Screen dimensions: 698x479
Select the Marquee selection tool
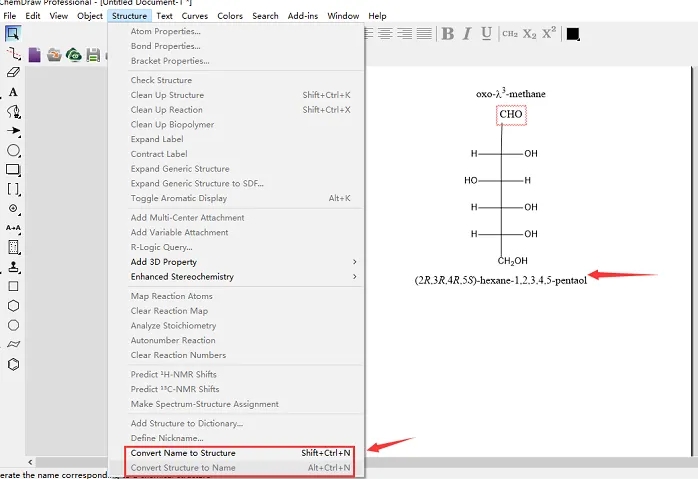pyautogui.click(x=13, y=33)
